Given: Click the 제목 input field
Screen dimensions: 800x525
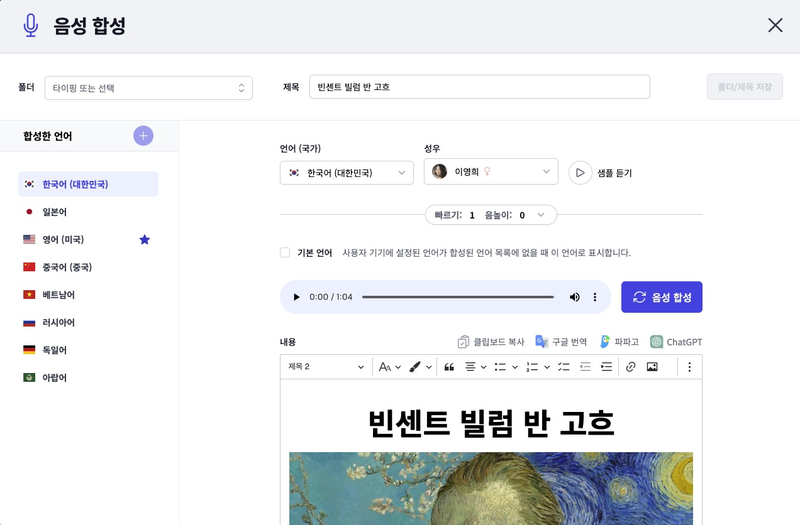Looking at the screenshot, I should tap(480, 87).
